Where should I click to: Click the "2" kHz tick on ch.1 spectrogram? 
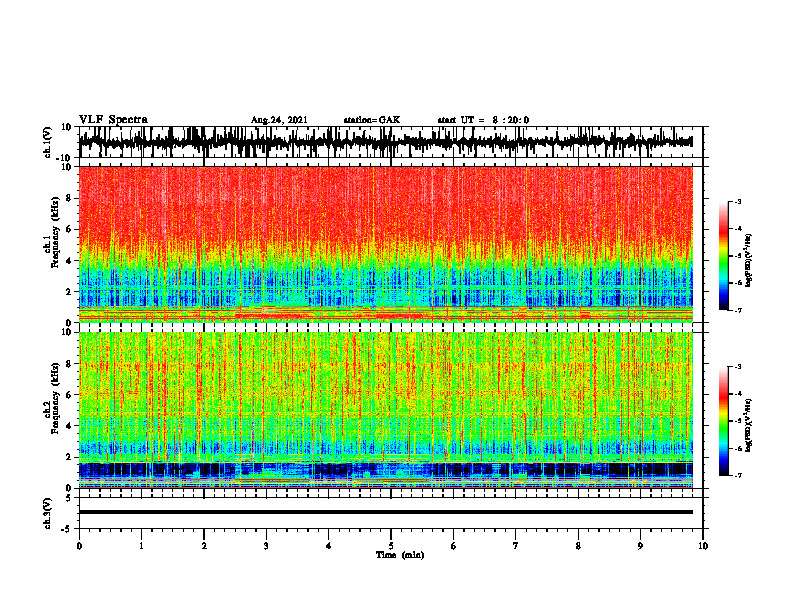(x=69, y=292)
